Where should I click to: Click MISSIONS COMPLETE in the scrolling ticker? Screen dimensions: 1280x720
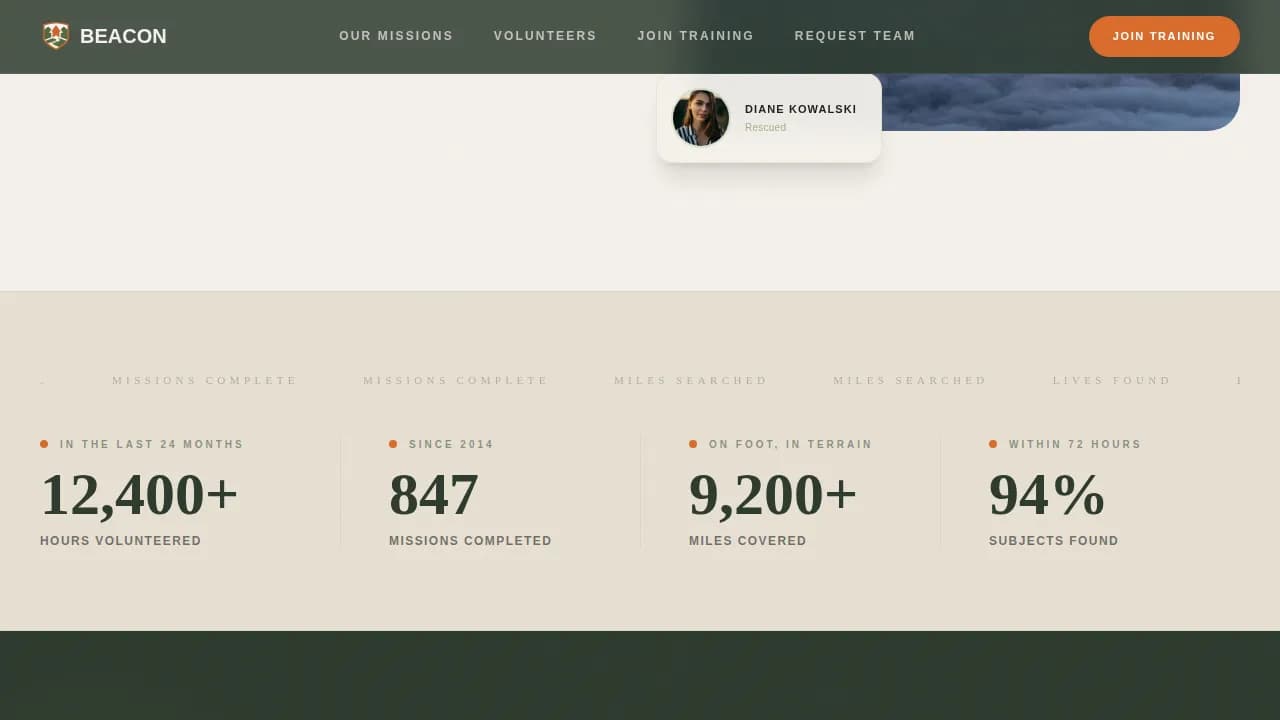pyautogui.click(x=204, y=380)
